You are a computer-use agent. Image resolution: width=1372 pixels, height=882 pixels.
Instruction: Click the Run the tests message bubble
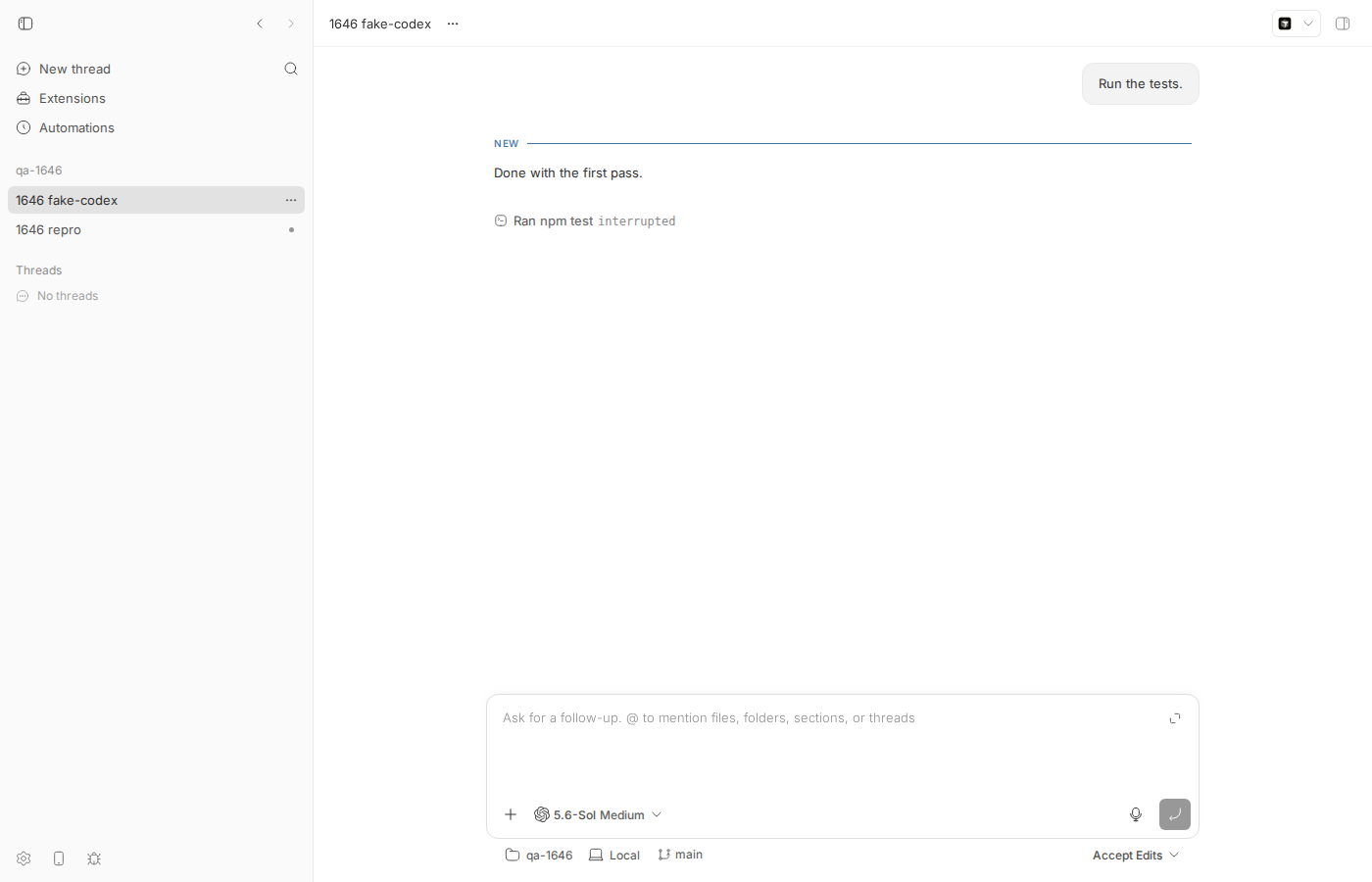click(x=1141, y=84)
